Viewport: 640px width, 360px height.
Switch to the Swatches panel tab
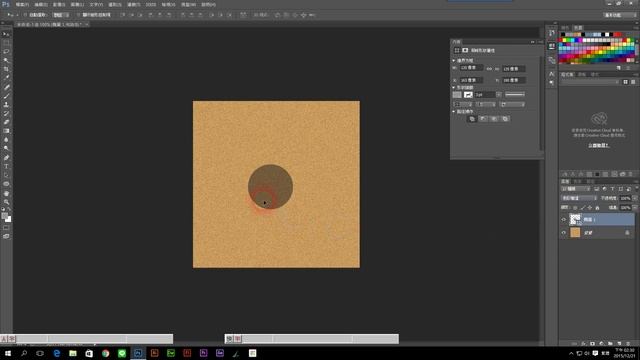578,28
